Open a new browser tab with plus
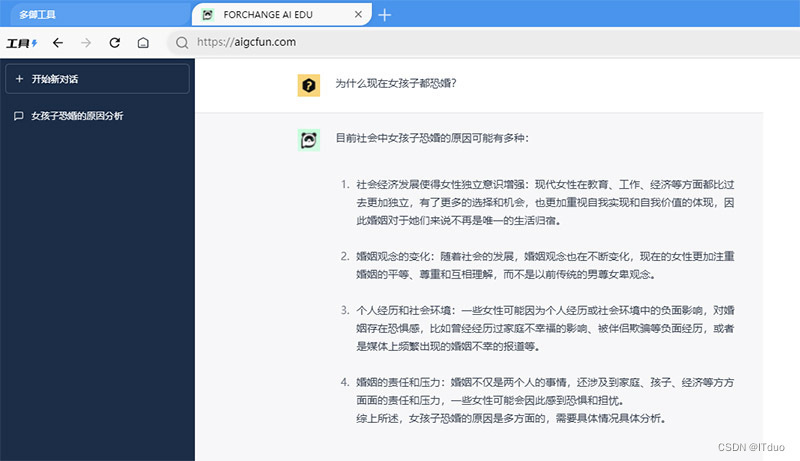The image size is (800, 461). [x=384, y=15]
